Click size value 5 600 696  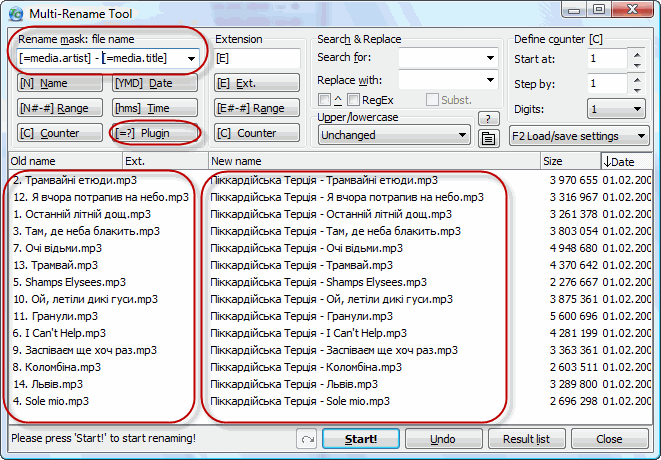[574, 316]
